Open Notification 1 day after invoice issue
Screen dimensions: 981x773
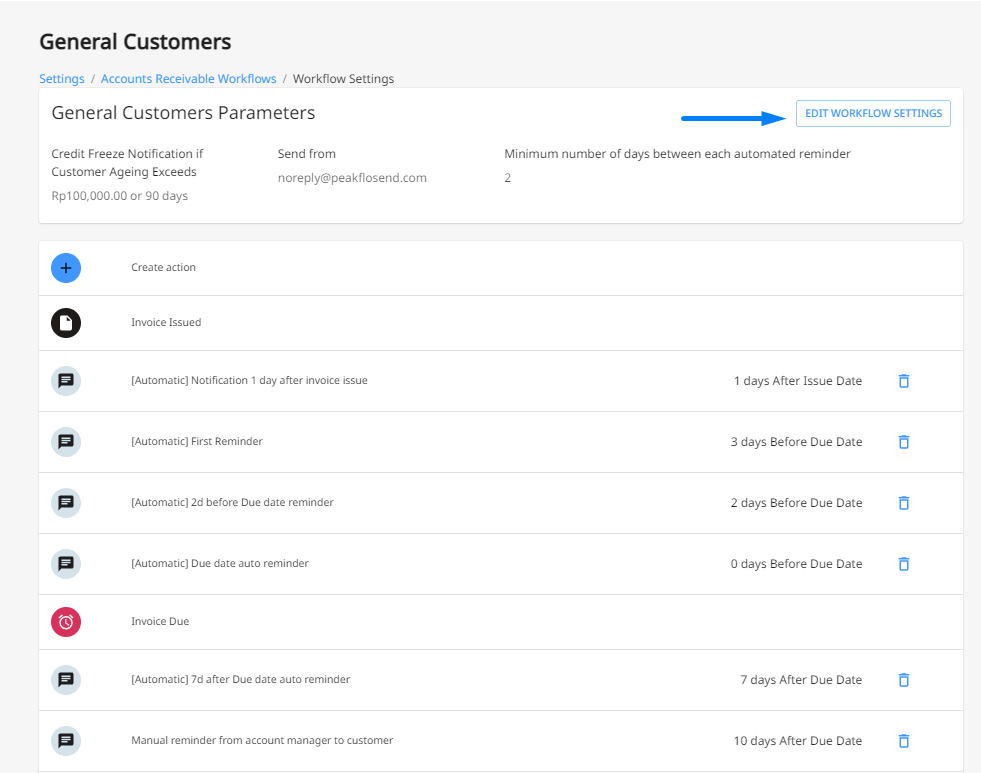pyautogui.click(x=249, y=380)
